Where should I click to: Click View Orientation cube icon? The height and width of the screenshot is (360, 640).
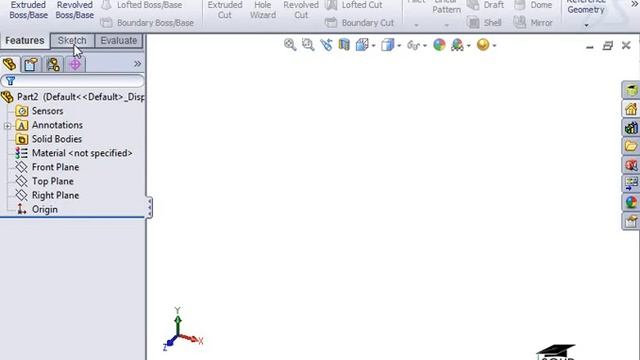point(362,44)
